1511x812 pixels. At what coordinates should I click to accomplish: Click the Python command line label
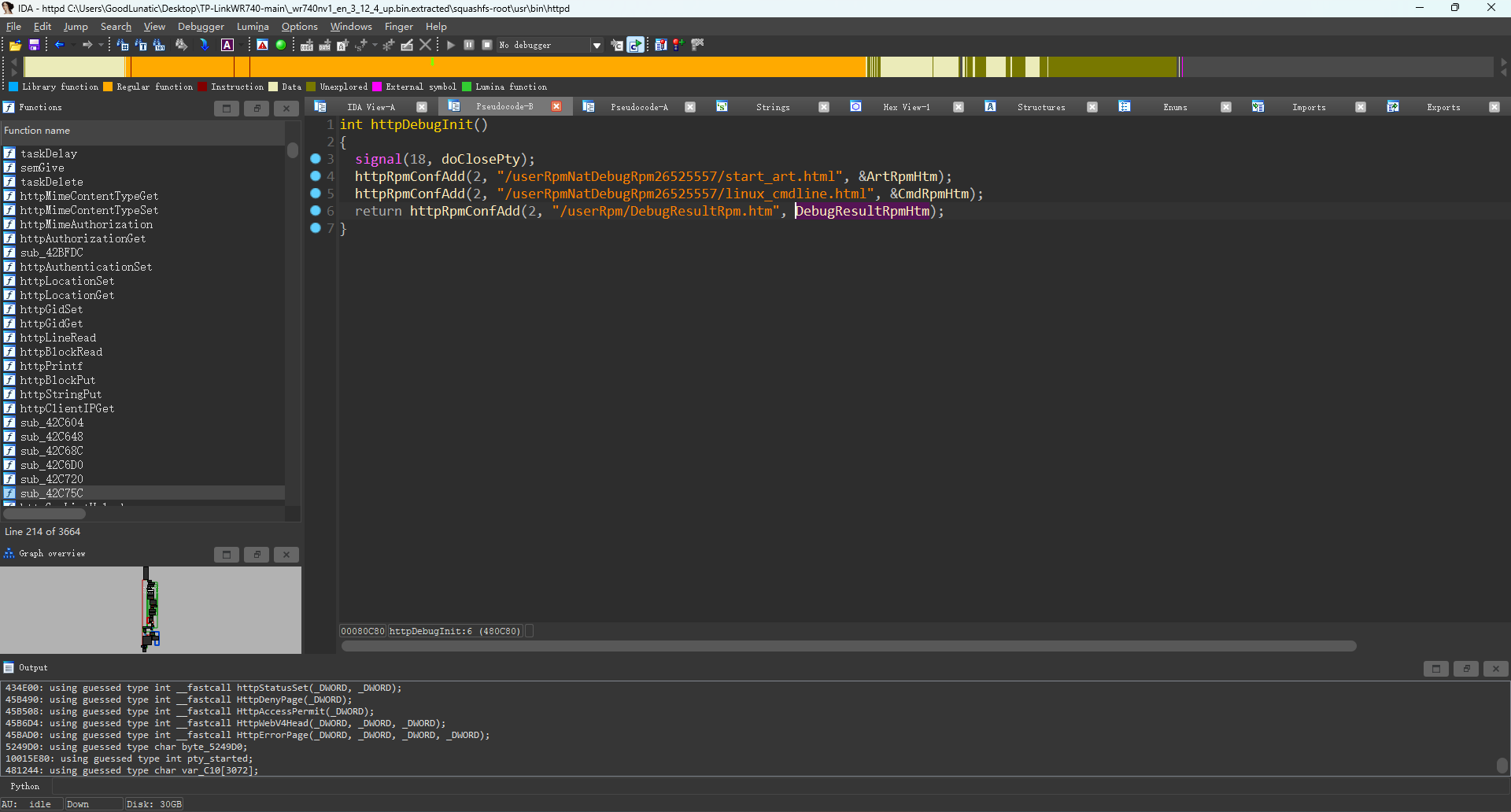point(25,786)
